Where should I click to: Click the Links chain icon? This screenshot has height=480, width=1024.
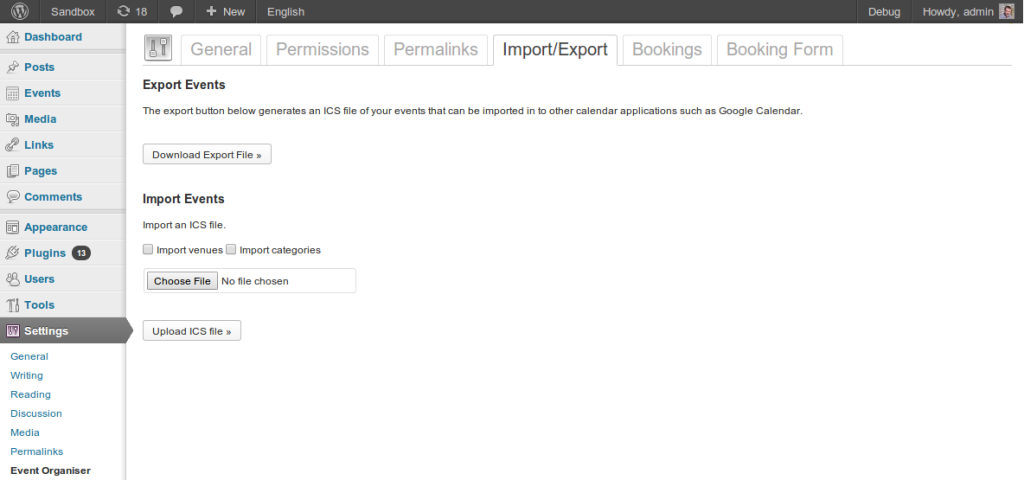12,145
